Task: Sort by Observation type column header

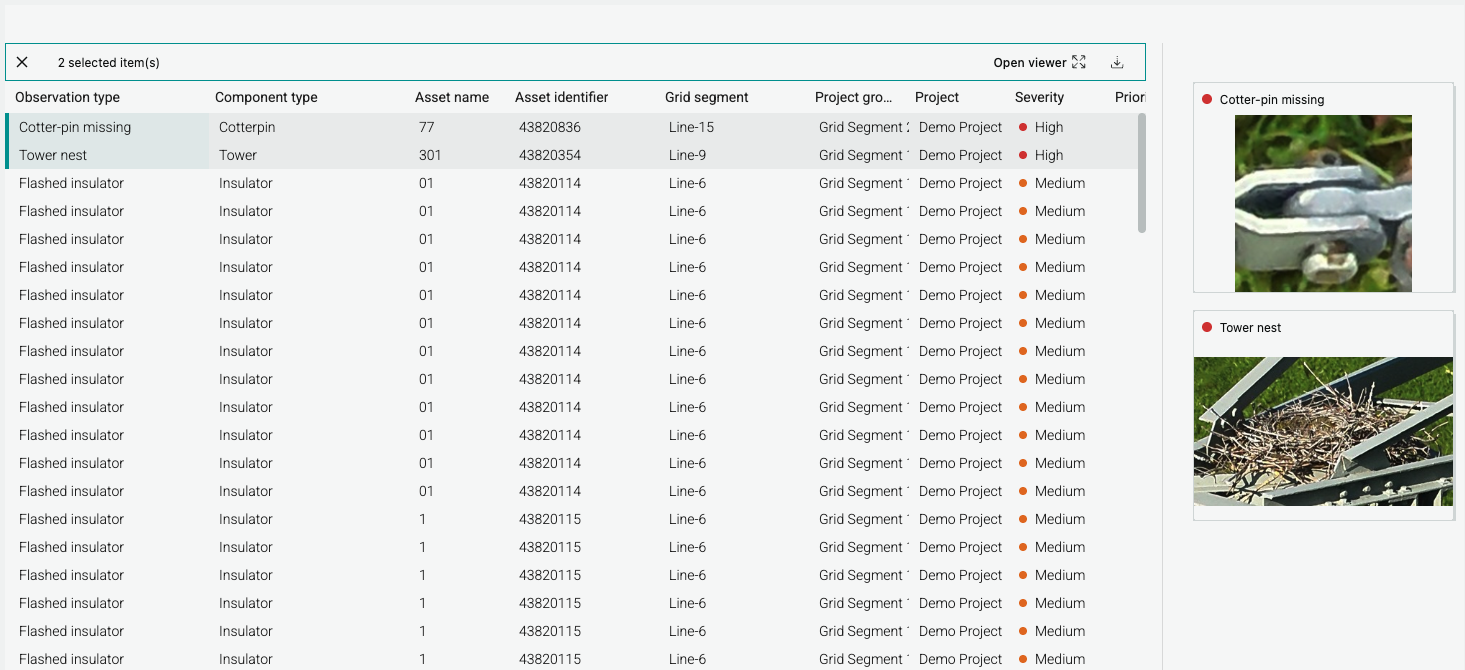Action: coord(68,97)
